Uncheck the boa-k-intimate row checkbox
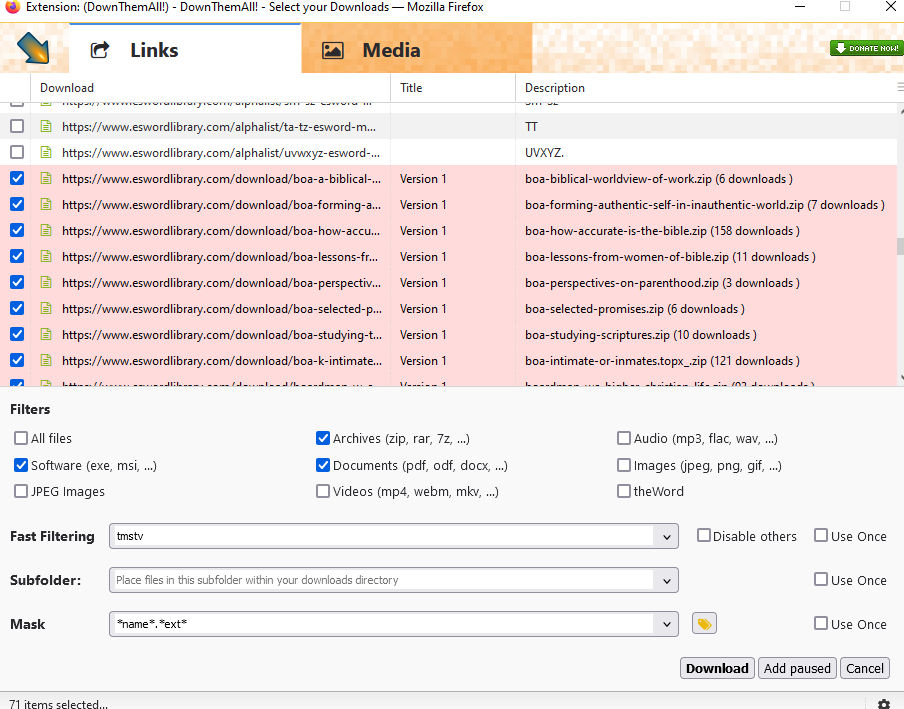This screenshot has width=904, height=709. (17, 360)
